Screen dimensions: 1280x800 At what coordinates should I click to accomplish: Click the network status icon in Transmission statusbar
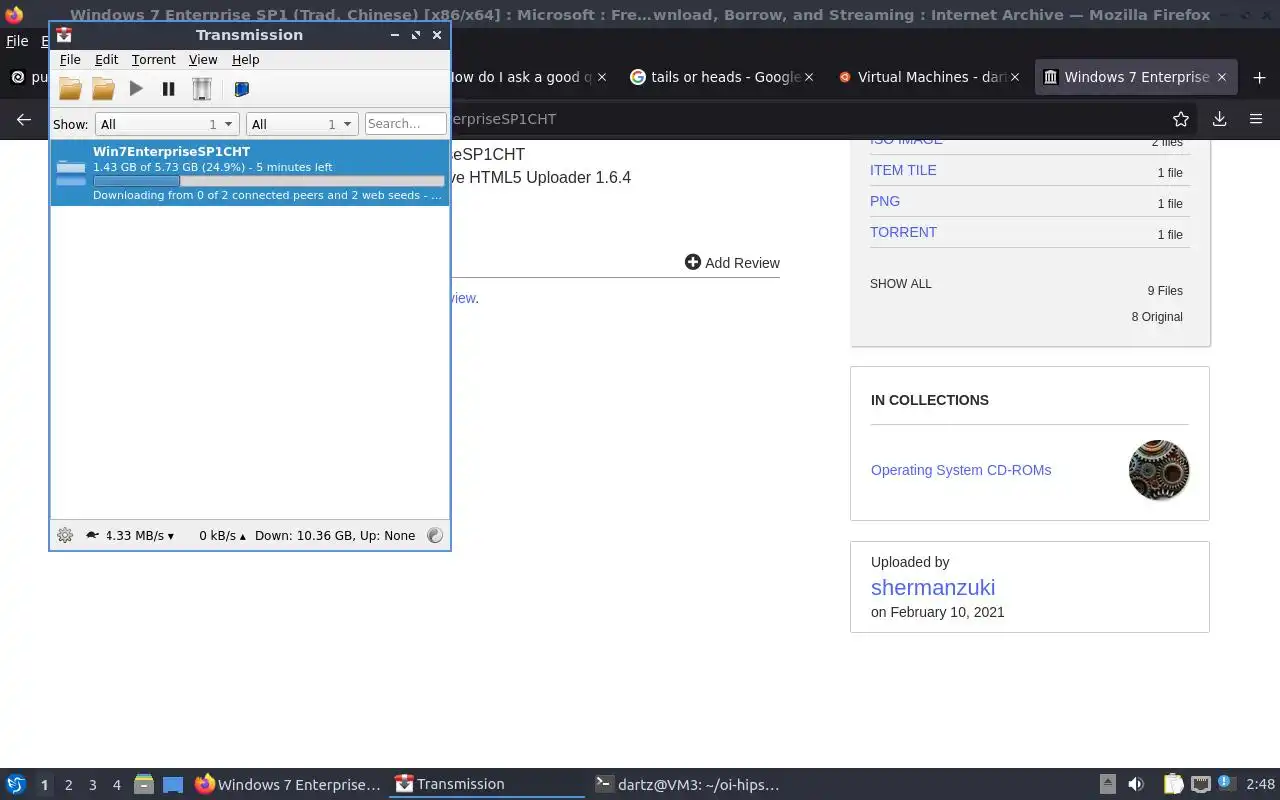click(435, 535)
